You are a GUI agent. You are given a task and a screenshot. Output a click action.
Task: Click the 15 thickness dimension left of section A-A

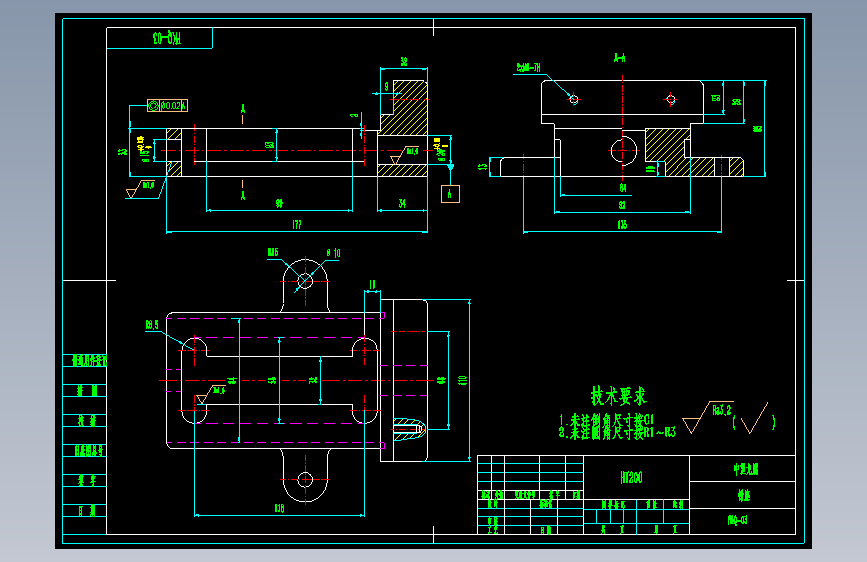point(483,166)
